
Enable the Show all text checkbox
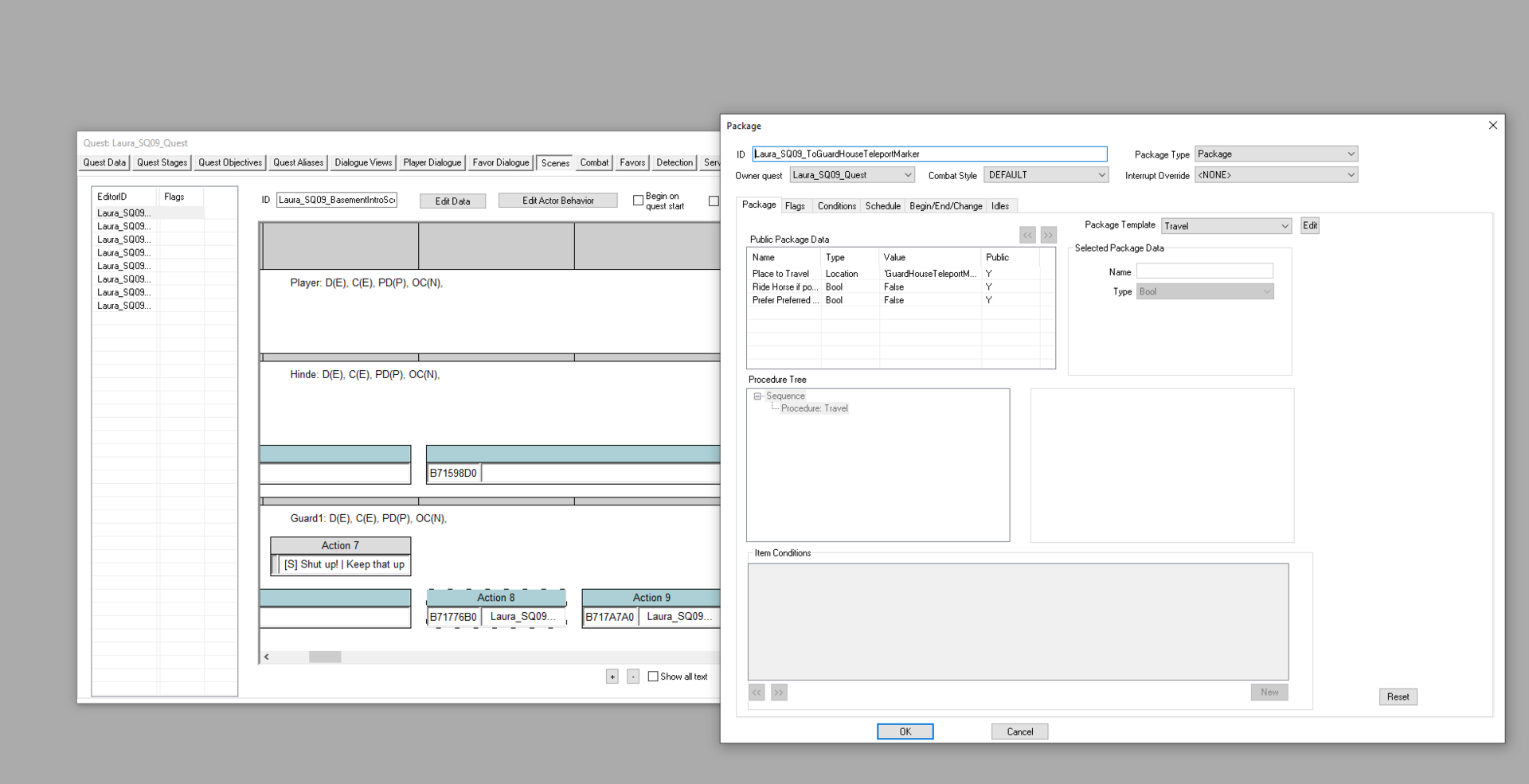pyautogui.click(x=653, y=677)
